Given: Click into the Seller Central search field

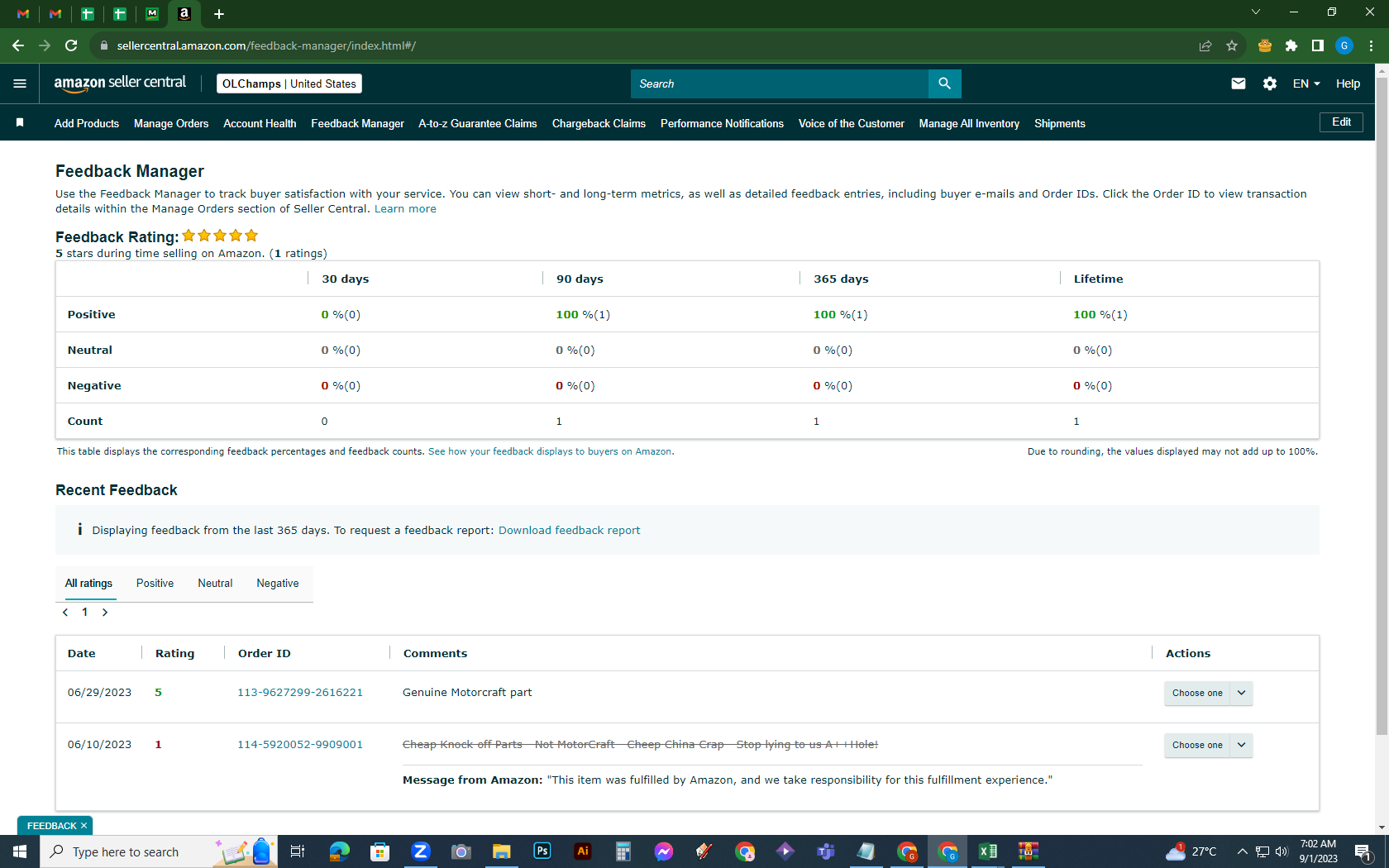Looking at the screenshot, I should tap(779, 83).
